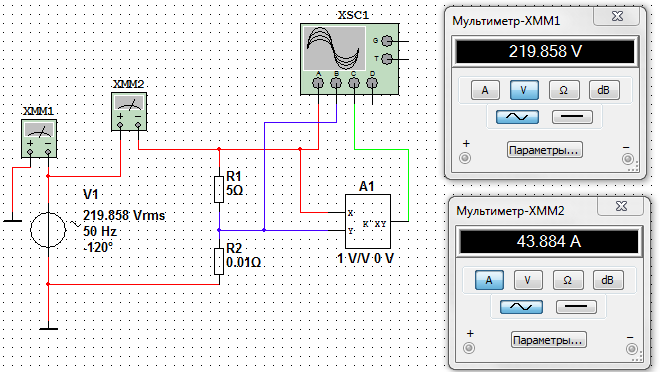
Task: Switch Мультиметр-XMM2 to voltmeter mode V
Action: point(528,280)
